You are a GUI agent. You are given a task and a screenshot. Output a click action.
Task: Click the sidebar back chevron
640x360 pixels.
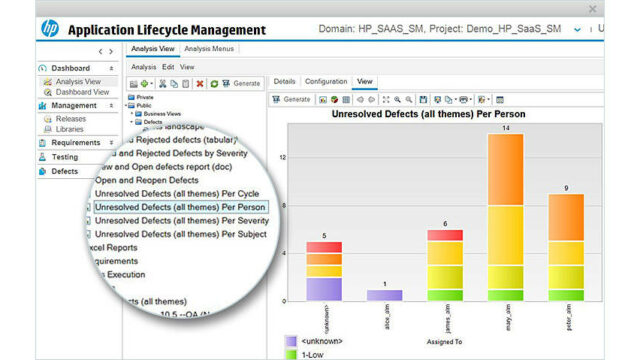(x=100, y=51)
